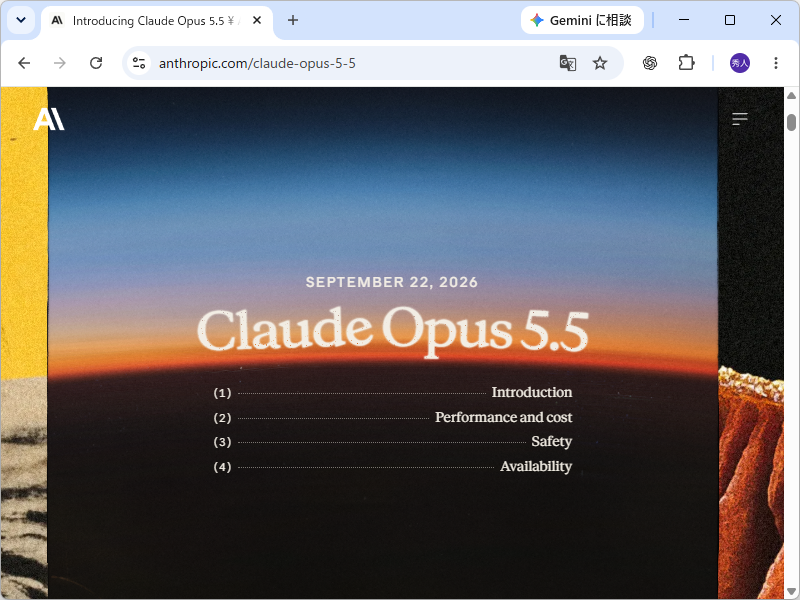
Task: Click the Gemini に相談 button
Action: (582, 20)
